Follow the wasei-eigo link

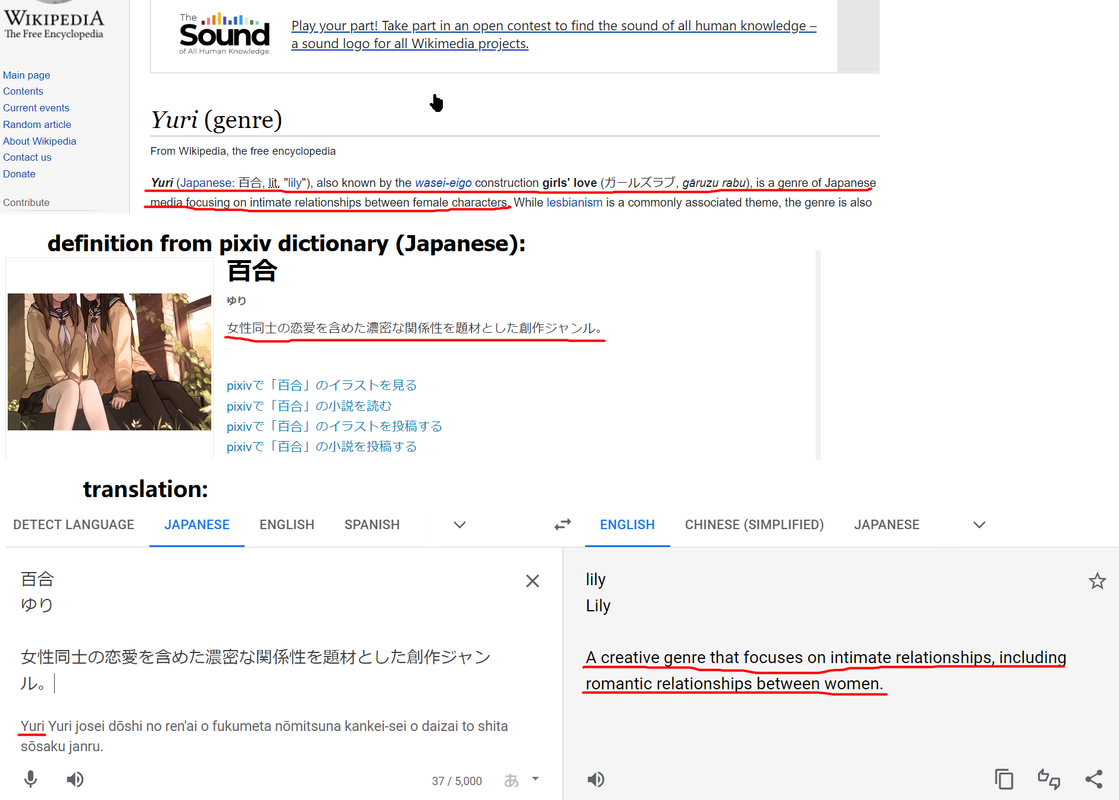[443, 183]
